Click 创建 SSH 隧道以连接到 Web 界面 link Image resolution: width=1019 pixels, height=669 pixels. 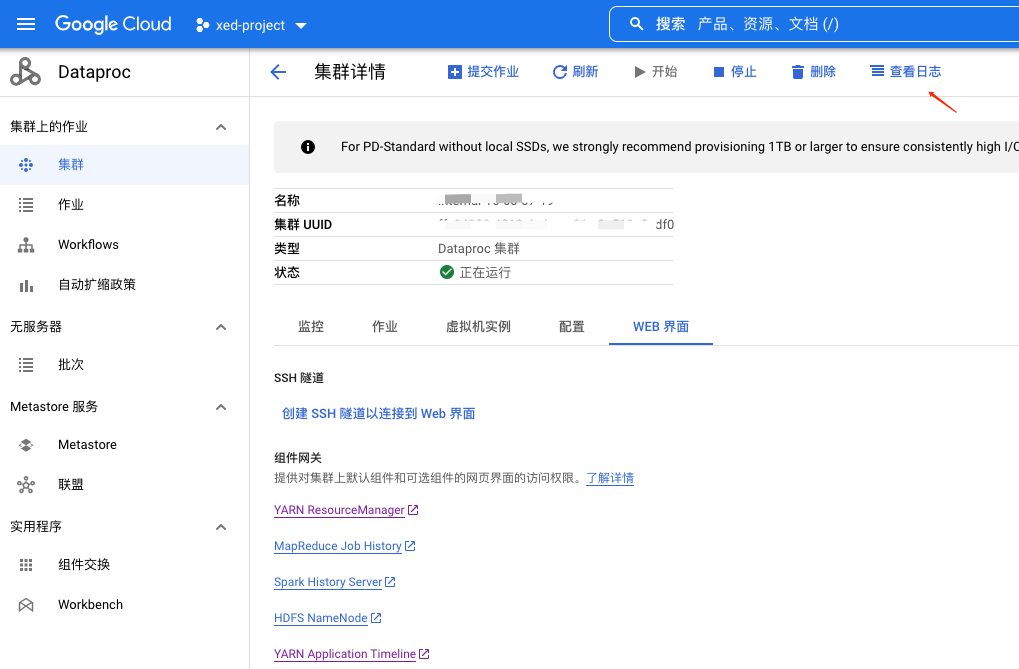click(378, 413)
